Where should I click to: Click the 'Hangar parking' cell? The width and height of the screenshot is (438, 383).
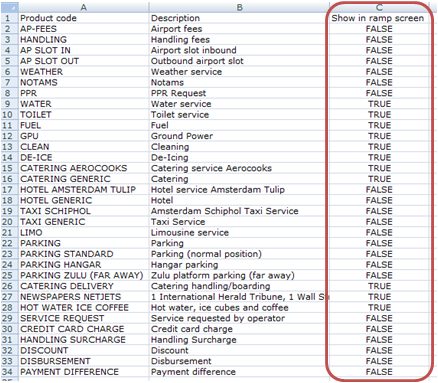click(239, 265)
